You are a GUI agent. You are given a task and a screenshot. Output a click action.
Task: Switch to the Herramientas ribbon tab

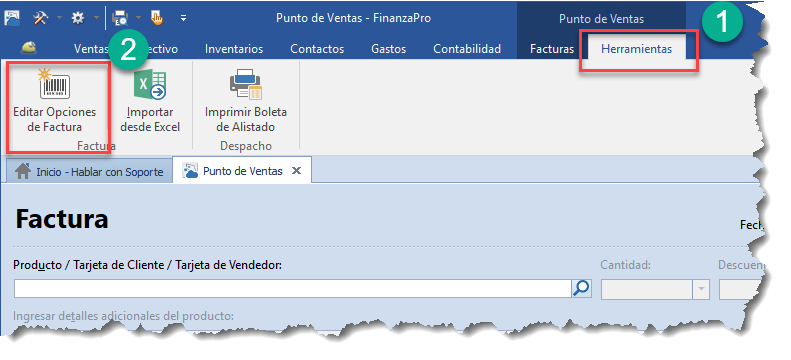(x=636, y=49)
